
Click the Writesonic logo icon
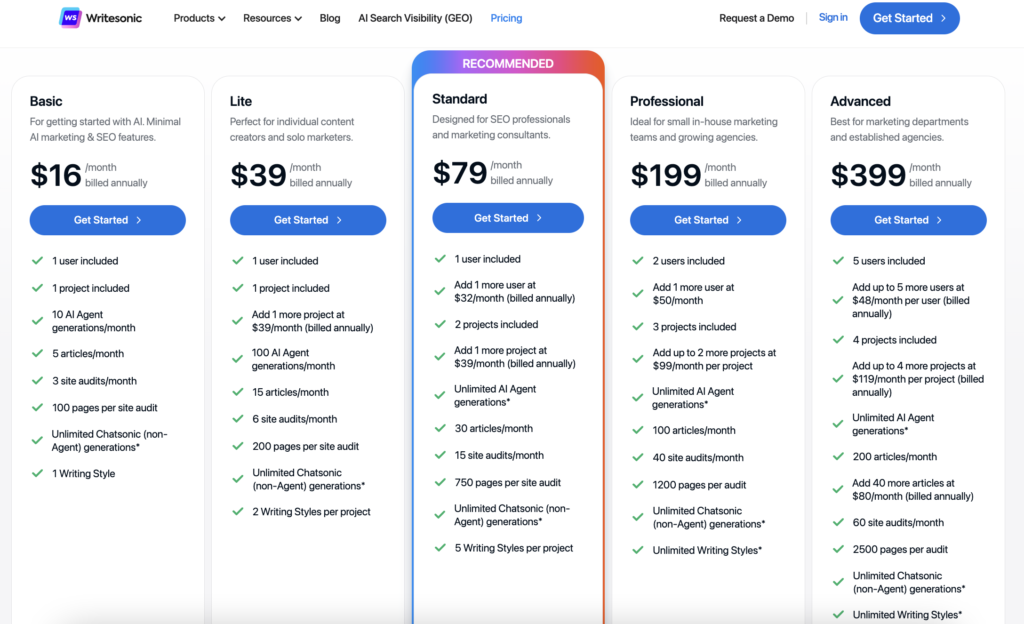(71, 18)
